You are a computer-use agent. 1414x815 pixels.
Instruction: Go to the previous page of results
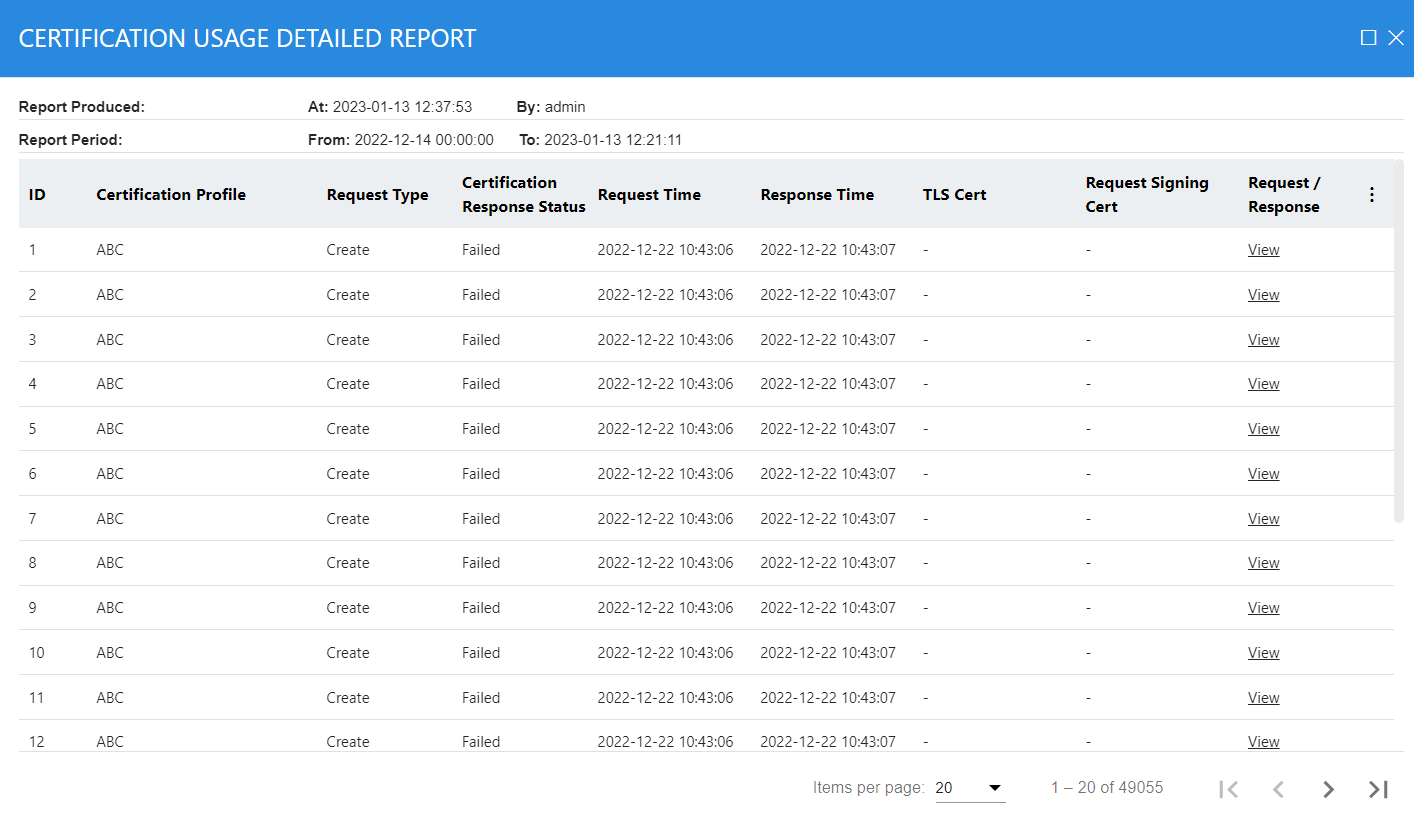click(x=1278, y=789)
